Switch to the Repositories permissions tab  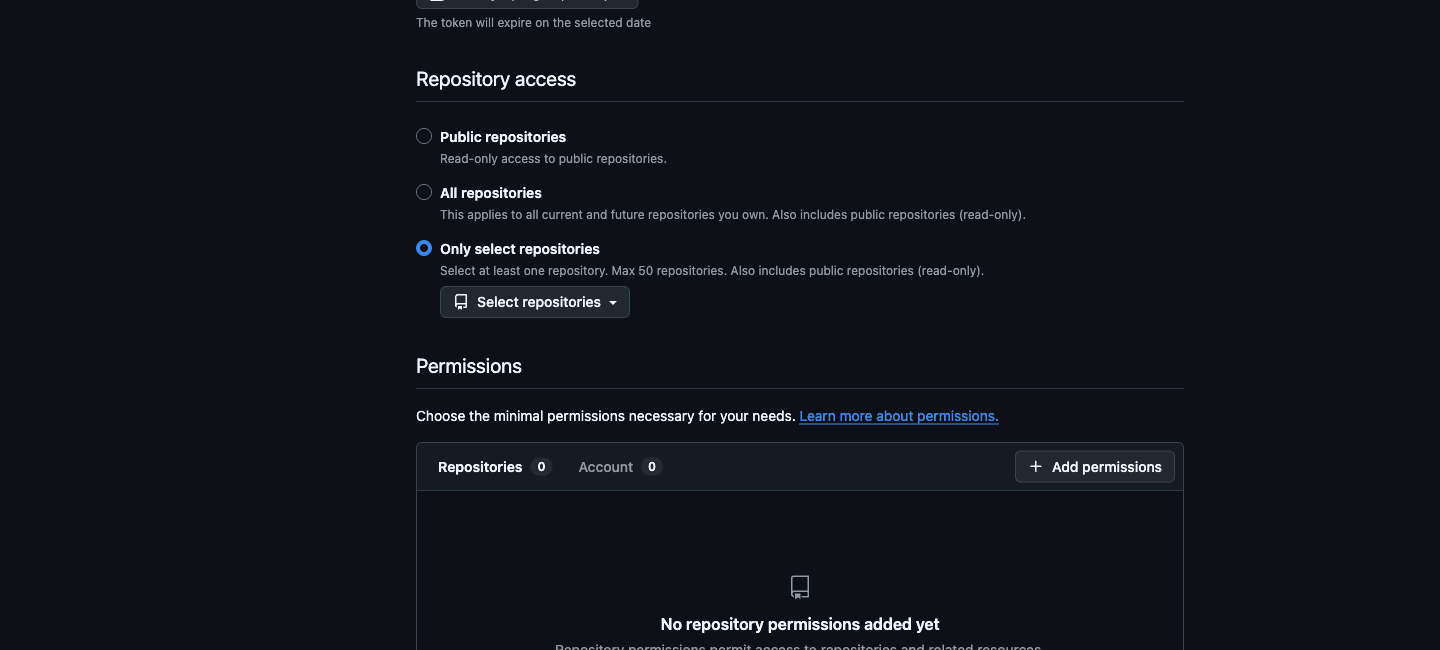pyautogui.click(x=494, y=467)
